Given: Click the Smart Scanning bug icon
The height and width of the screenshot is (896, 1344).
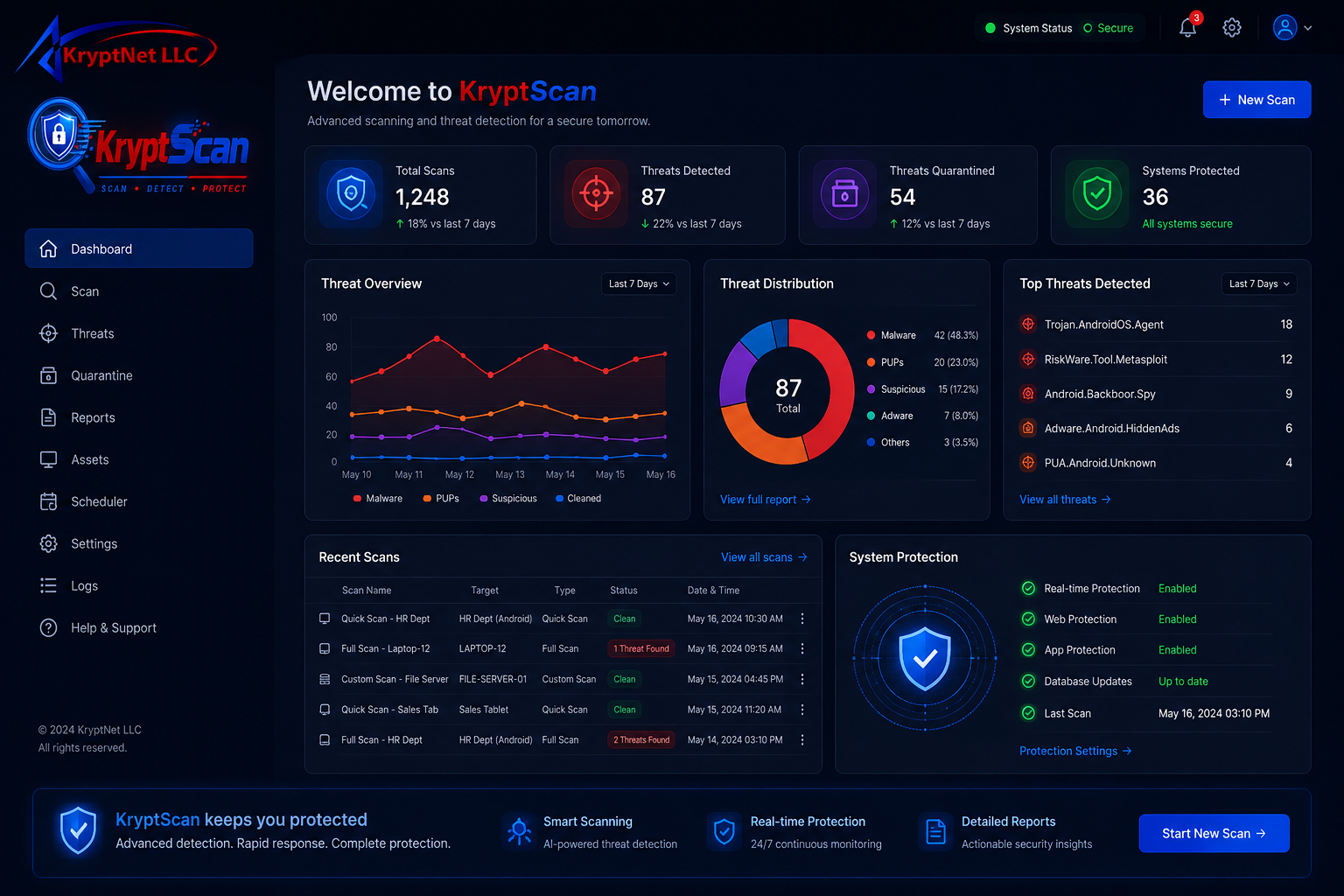Looking at the screenshot, I should coord(520,831).
